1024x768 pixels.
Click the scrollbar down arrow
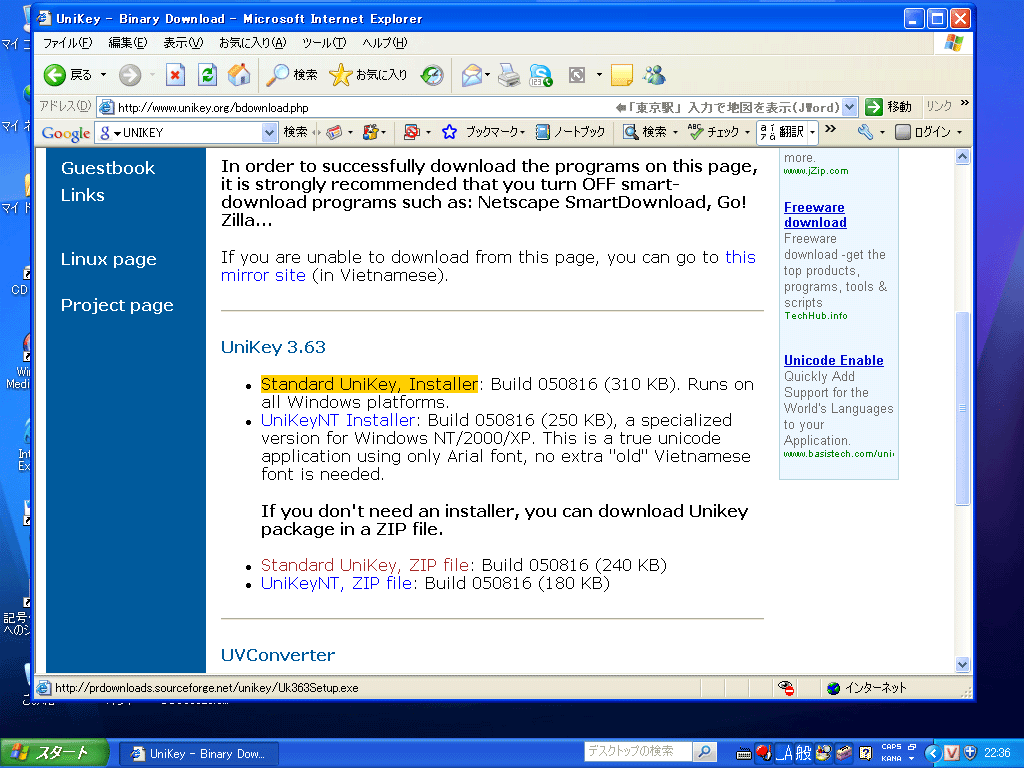point(962,664)
